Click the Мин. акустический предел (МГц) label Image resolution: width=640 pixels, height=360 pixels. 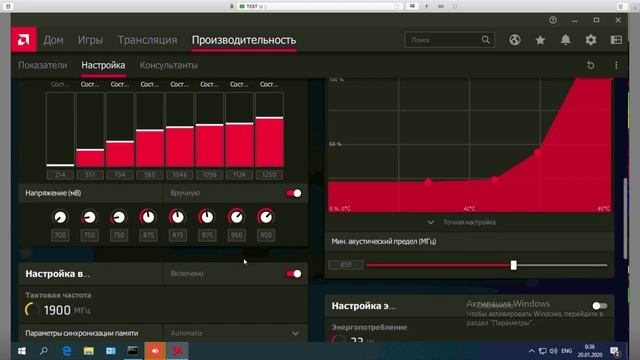coord(384,242)
